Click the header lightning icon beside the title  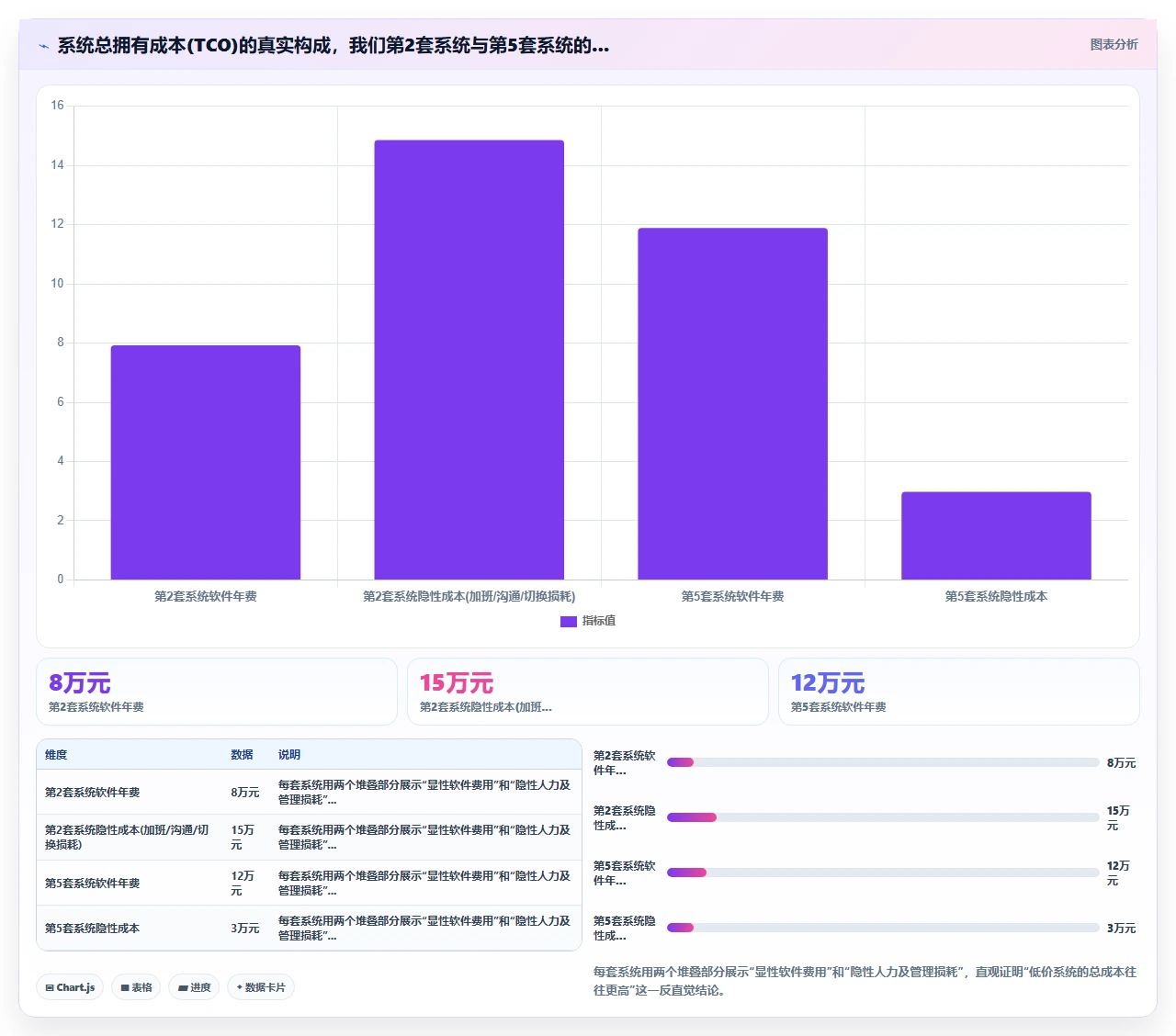pyautogui.click(x=43, y=46)
